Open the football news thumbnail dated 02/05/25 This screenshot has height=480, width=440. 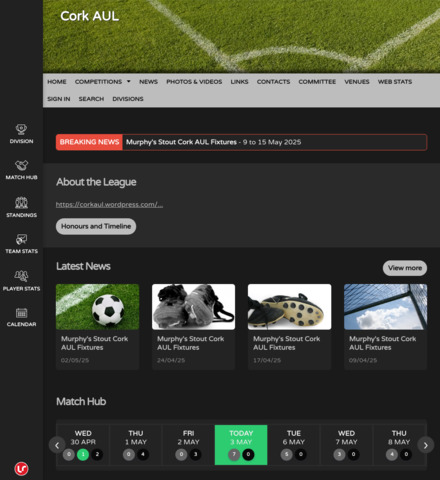(97, 307)
